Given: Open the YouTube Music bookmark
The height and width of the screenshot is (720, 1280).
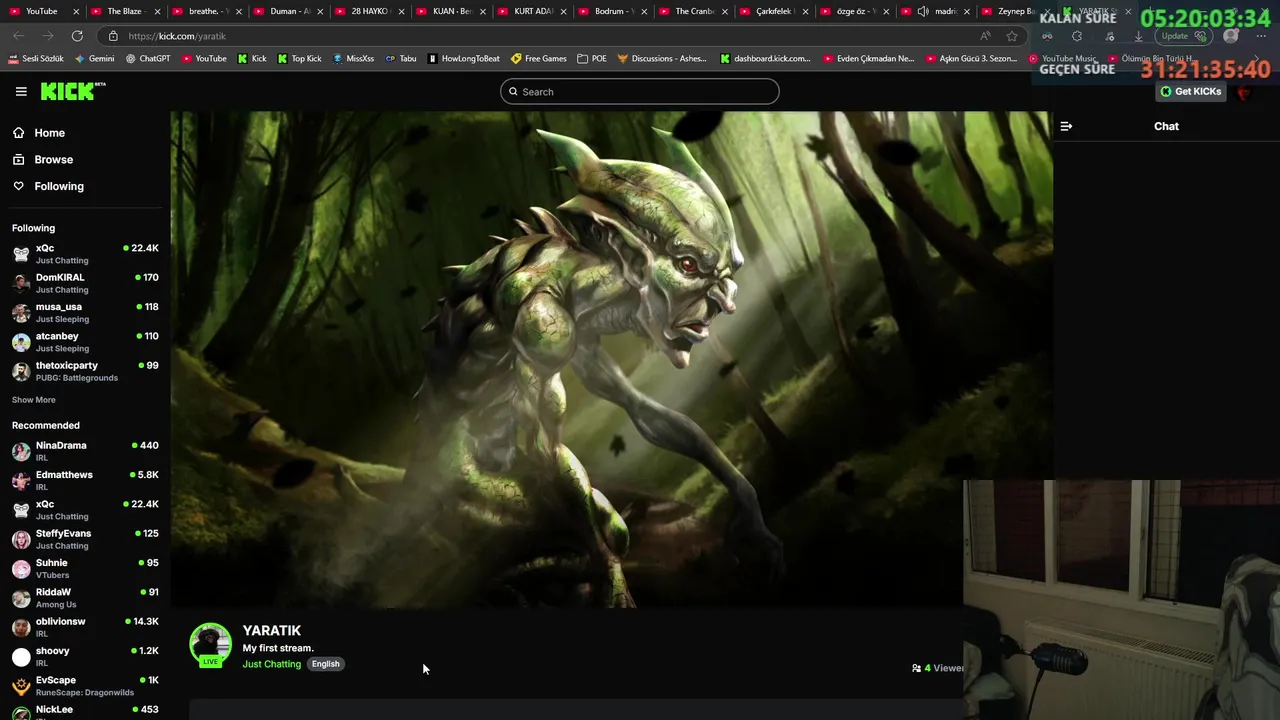Looking at the screenshot, I should (1062, 59).
